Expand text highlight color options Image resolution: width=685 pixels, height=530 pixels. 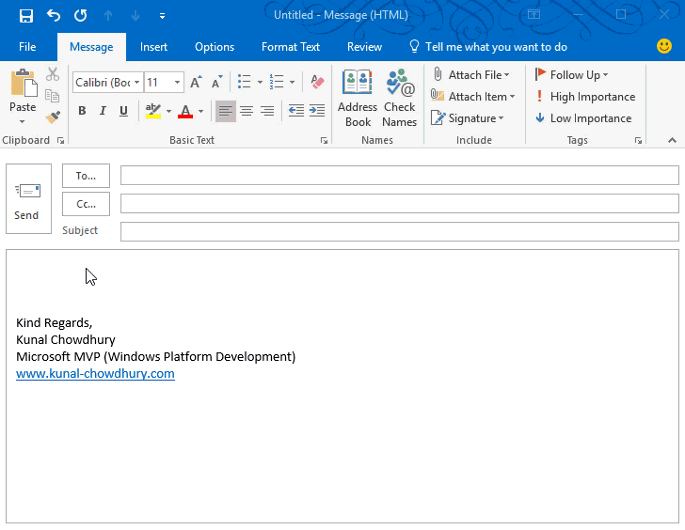click(x=169, y=111)
